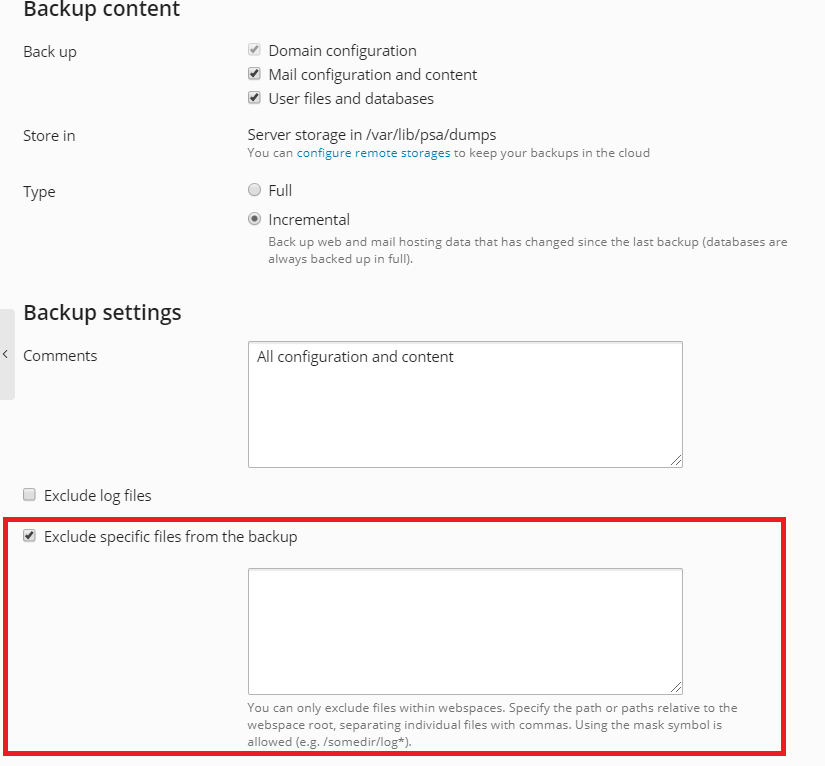
Task: Toggle User files and databases checkbox
Action: click(255, 98)
